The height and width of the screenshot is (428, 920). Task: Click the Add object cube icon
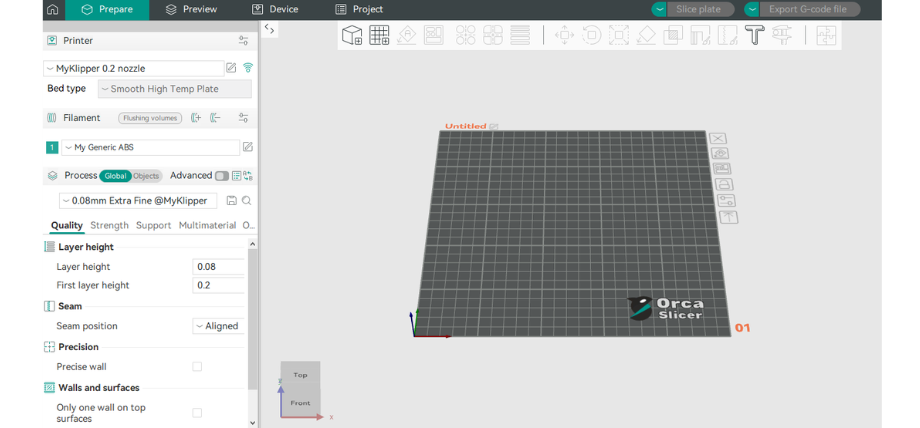click(351, 35)
